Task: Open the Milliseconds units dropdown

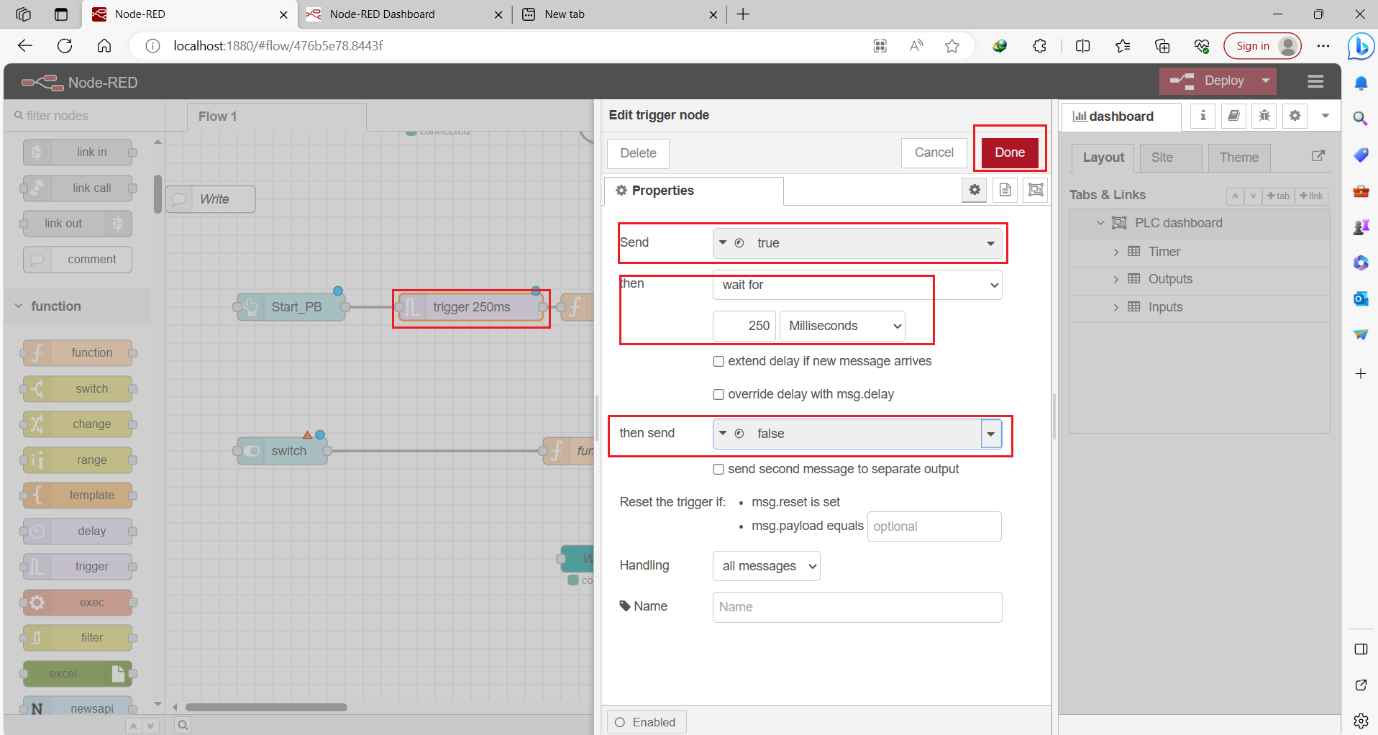Action: (842, 325)
